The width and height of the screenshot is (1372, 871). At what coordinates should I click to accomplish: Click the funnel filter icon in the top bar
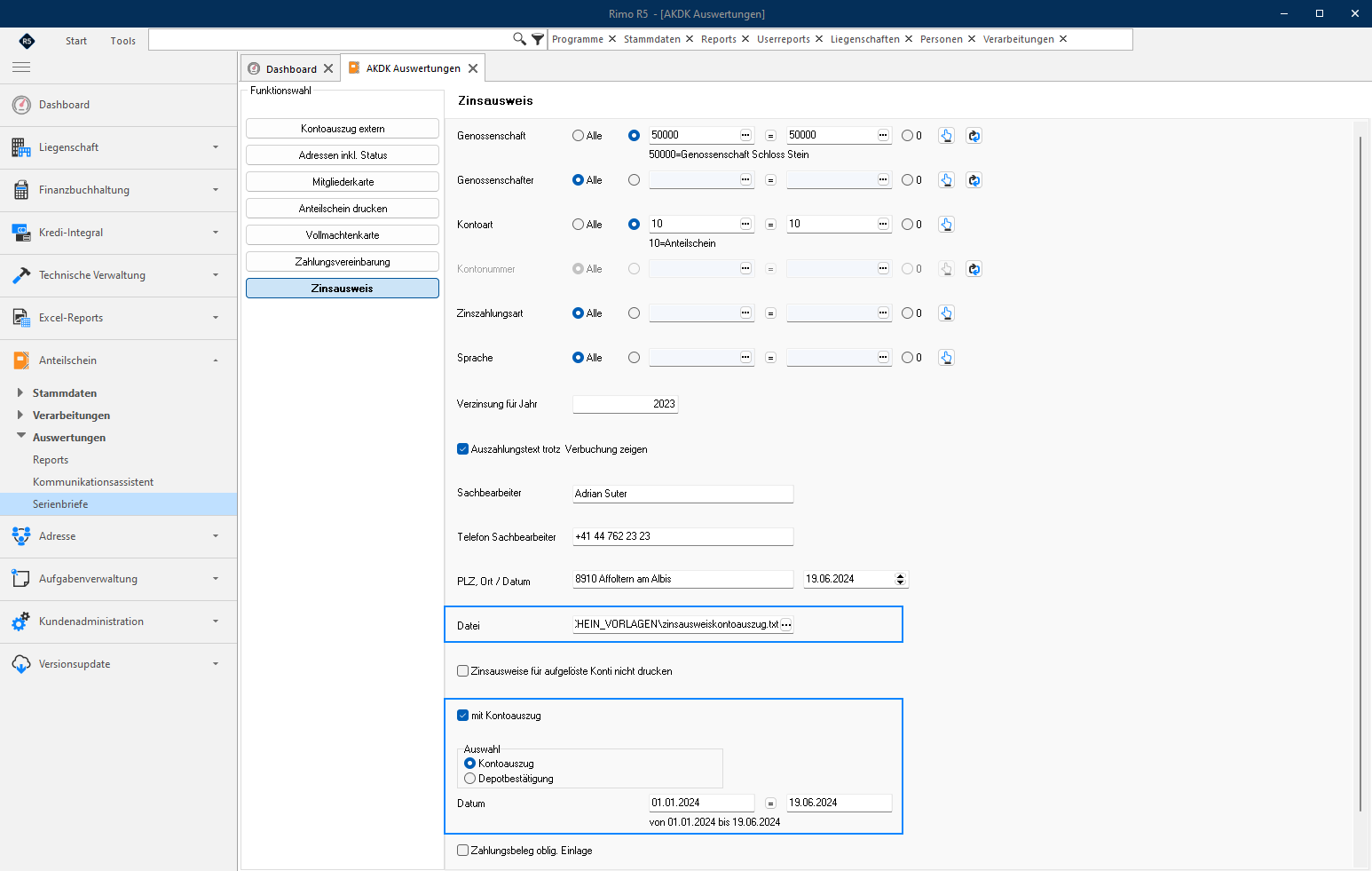(x=538, y=39)
